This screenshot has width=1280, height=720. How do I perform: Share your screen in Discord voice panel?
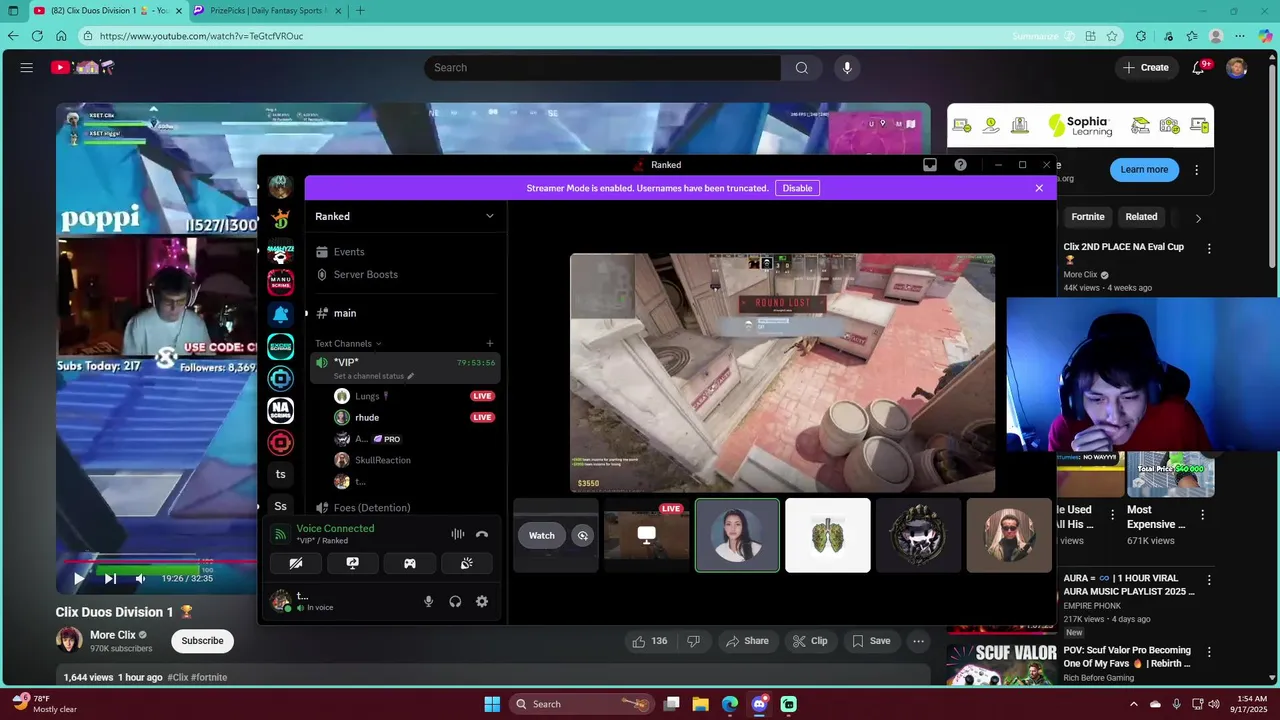(353, 563)
